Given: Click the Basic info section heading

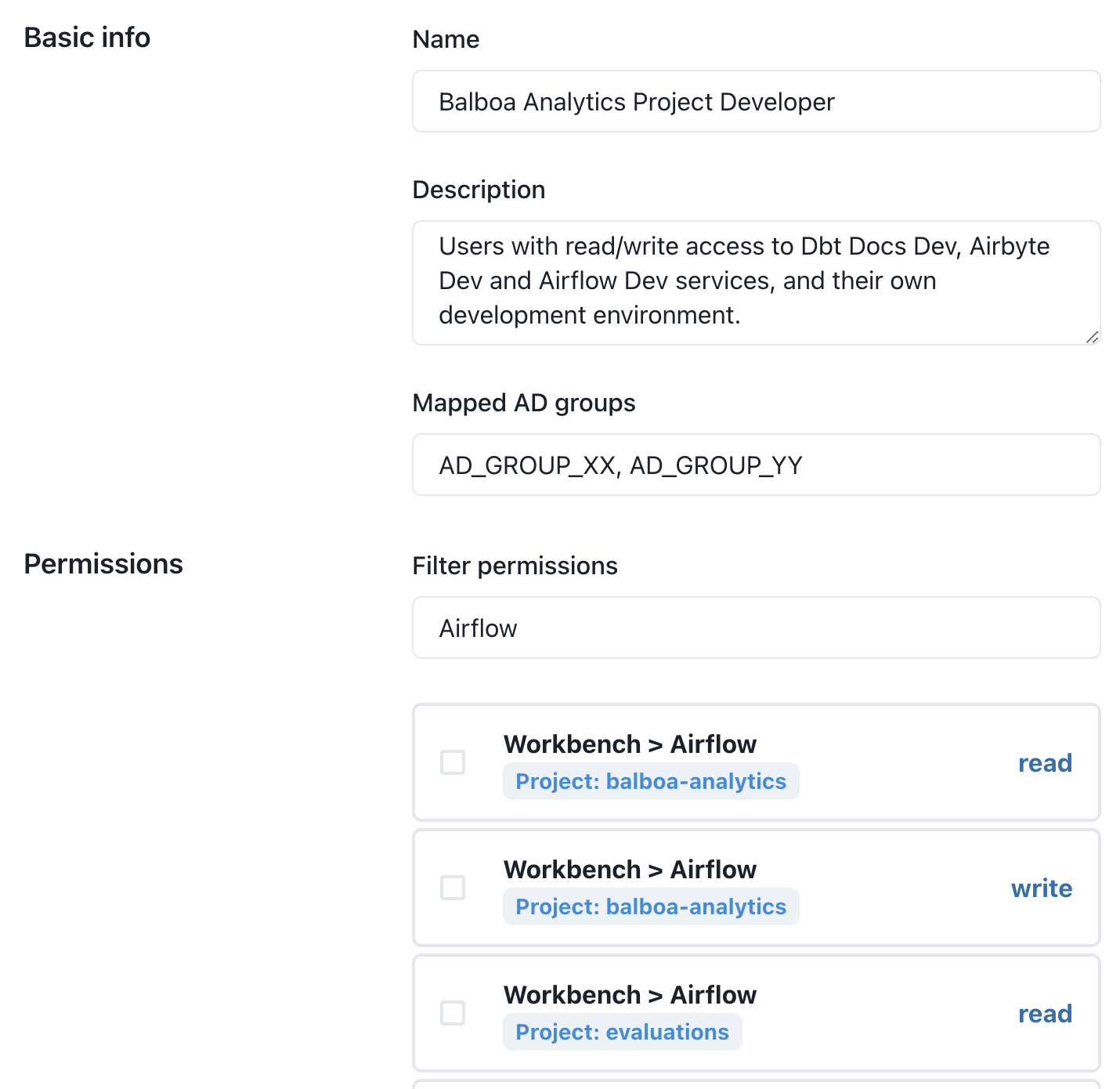Looking at the screenshot, I should pos(87,38).
